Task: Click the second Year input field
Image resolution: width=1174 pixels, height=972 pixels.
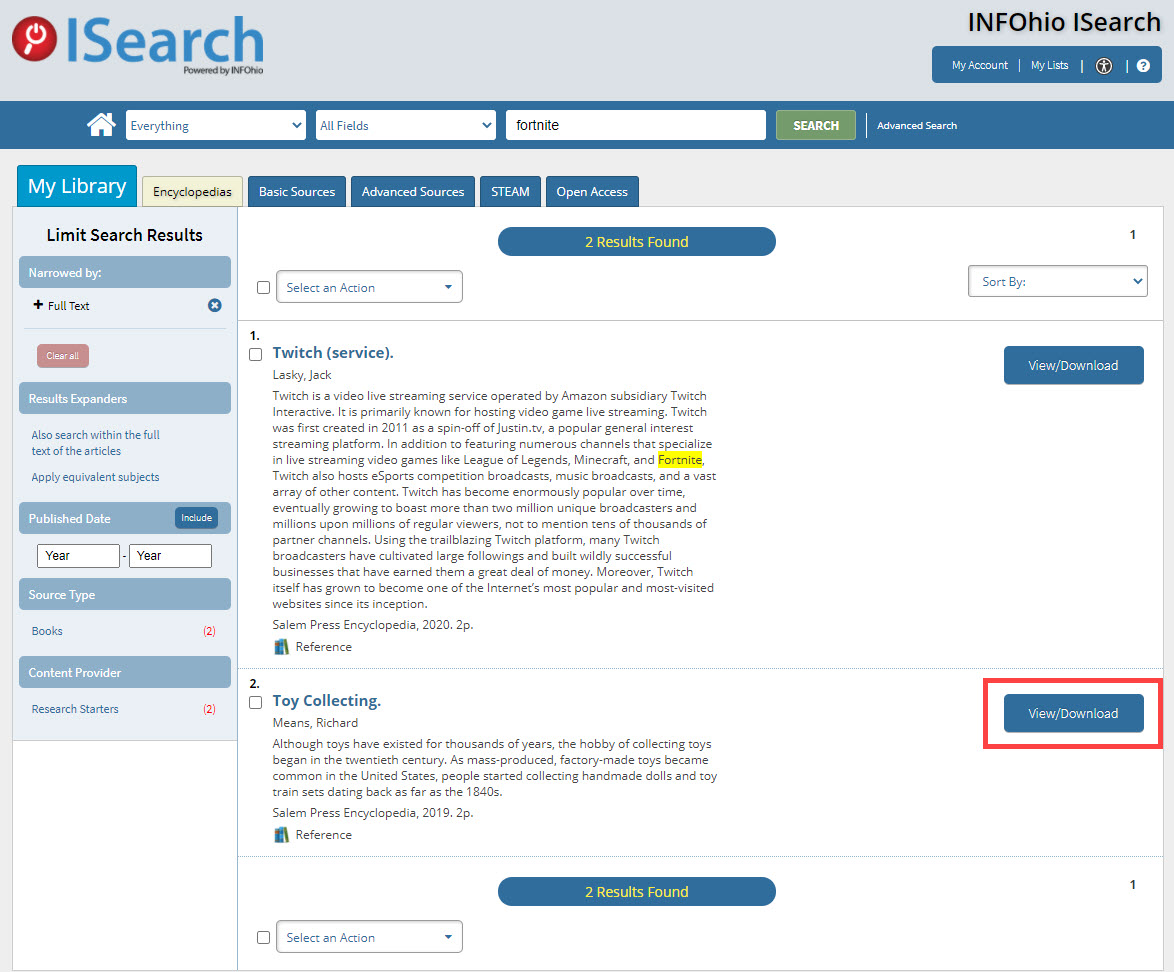Action: pyautogui.click(x=171, y=556)
